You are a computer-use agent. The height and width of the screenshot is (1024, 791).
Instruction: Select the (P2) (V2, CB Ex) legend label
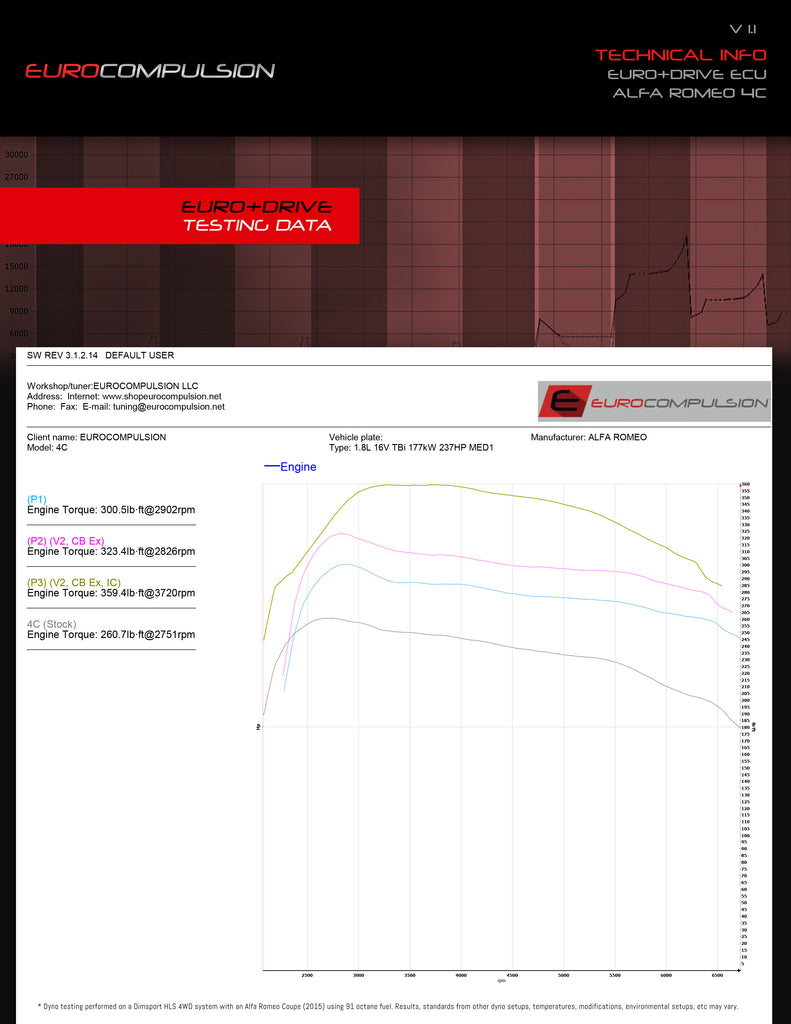click(x=65, y=540)
